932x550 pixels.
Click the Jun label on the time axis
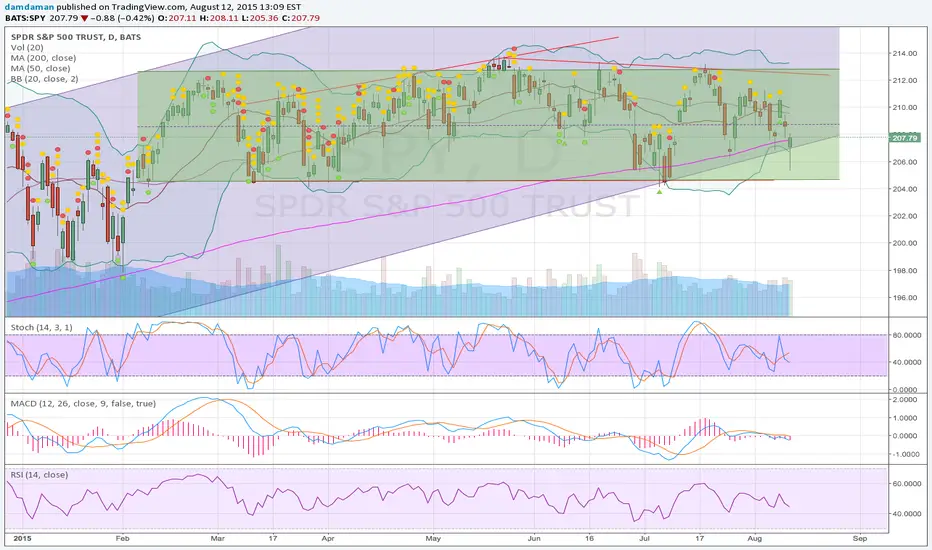534,539
